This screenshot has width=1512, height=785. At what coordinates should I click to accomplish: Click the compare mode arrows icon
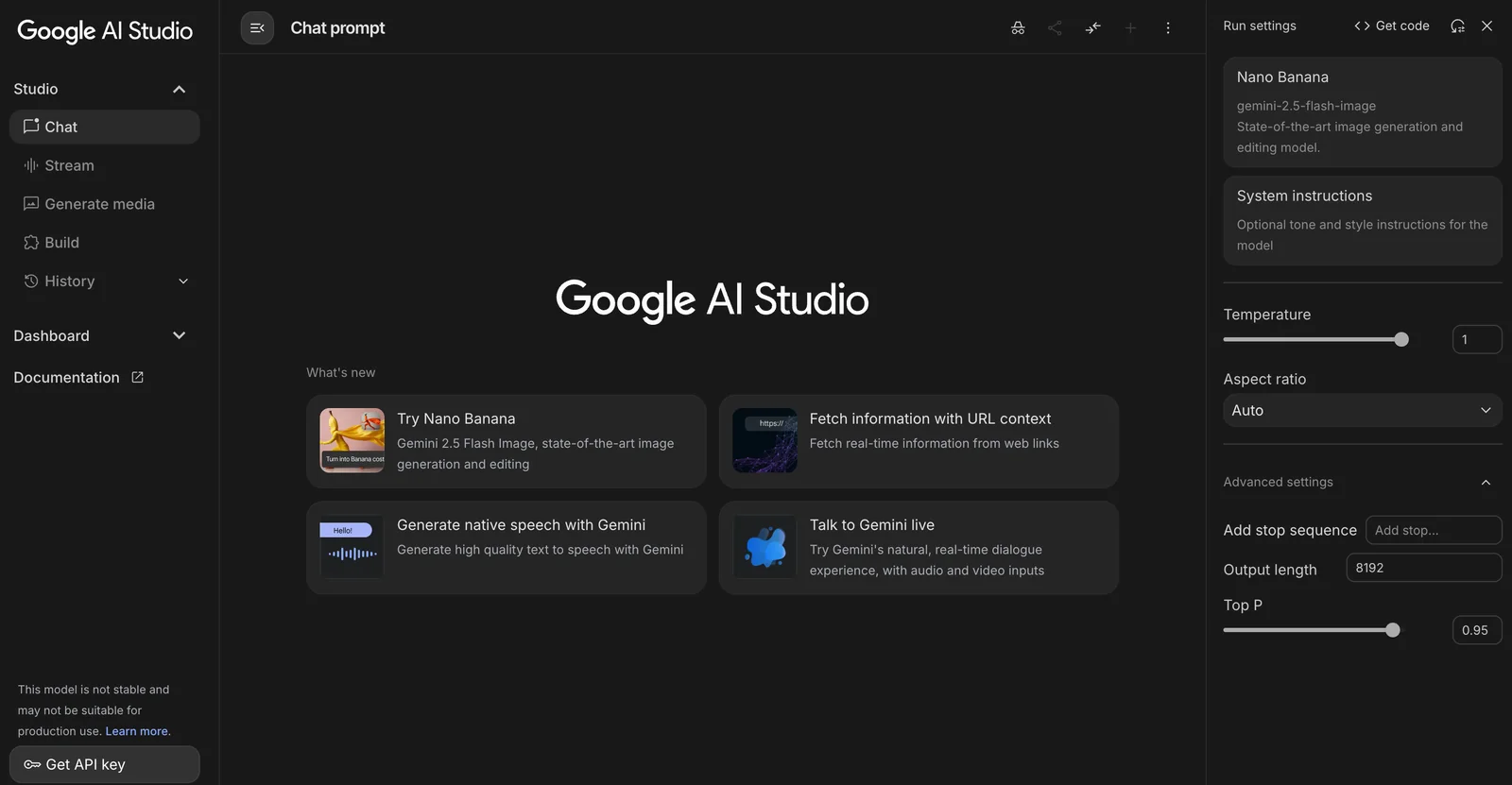point(1092,28)
